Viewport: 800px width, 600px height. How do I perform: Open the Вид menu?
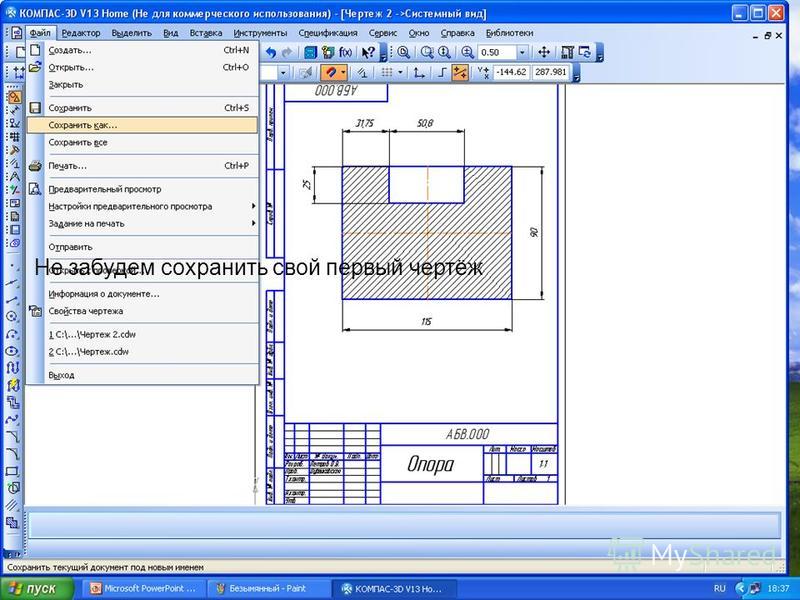170,33
